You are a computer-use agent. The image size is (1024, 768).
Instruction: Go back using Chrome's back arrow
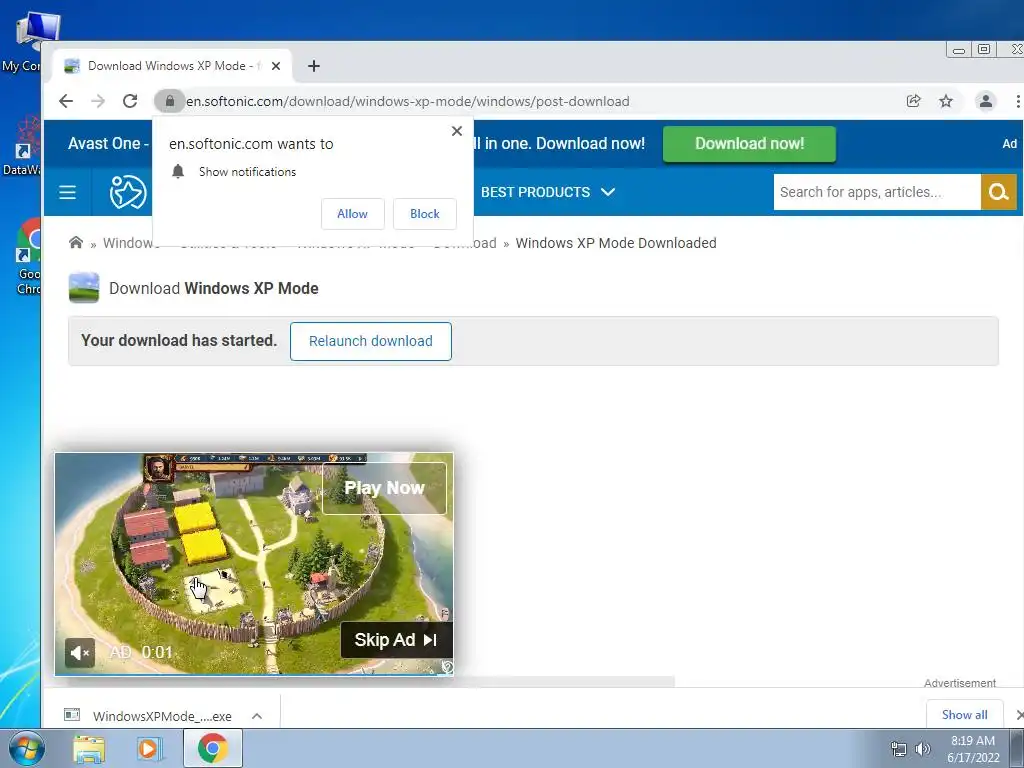[x=66, y=101]
